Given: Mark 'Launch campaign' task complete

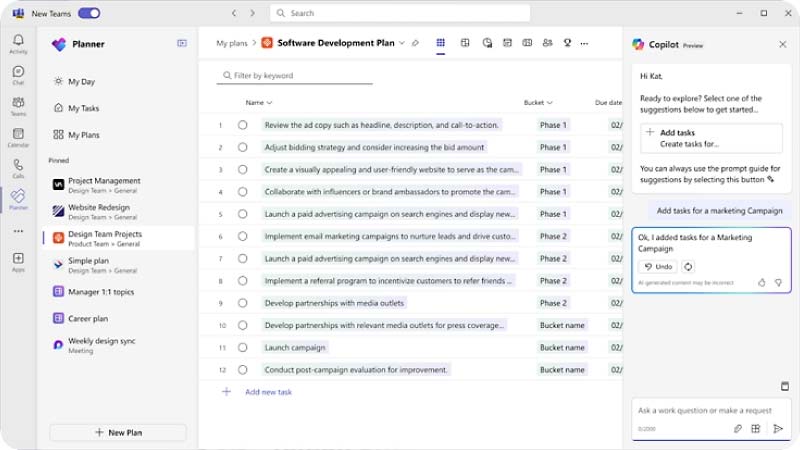Looking at the screenshot, I should pos(243,347).
